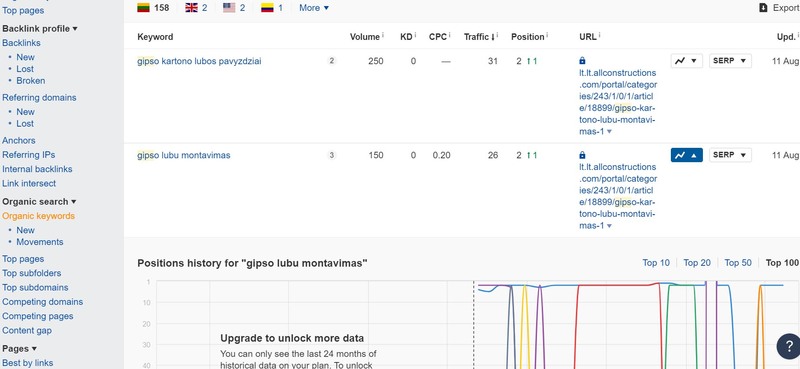Click the KD column info icon

(x=415, y=35)
